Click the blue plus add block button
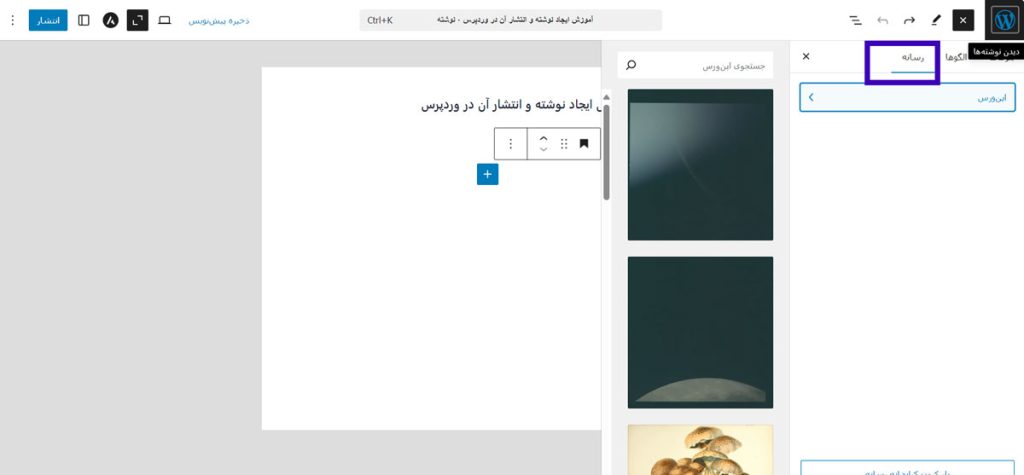Image resolution: width=1024 pixels, height=475 pixels. point(487,174)
